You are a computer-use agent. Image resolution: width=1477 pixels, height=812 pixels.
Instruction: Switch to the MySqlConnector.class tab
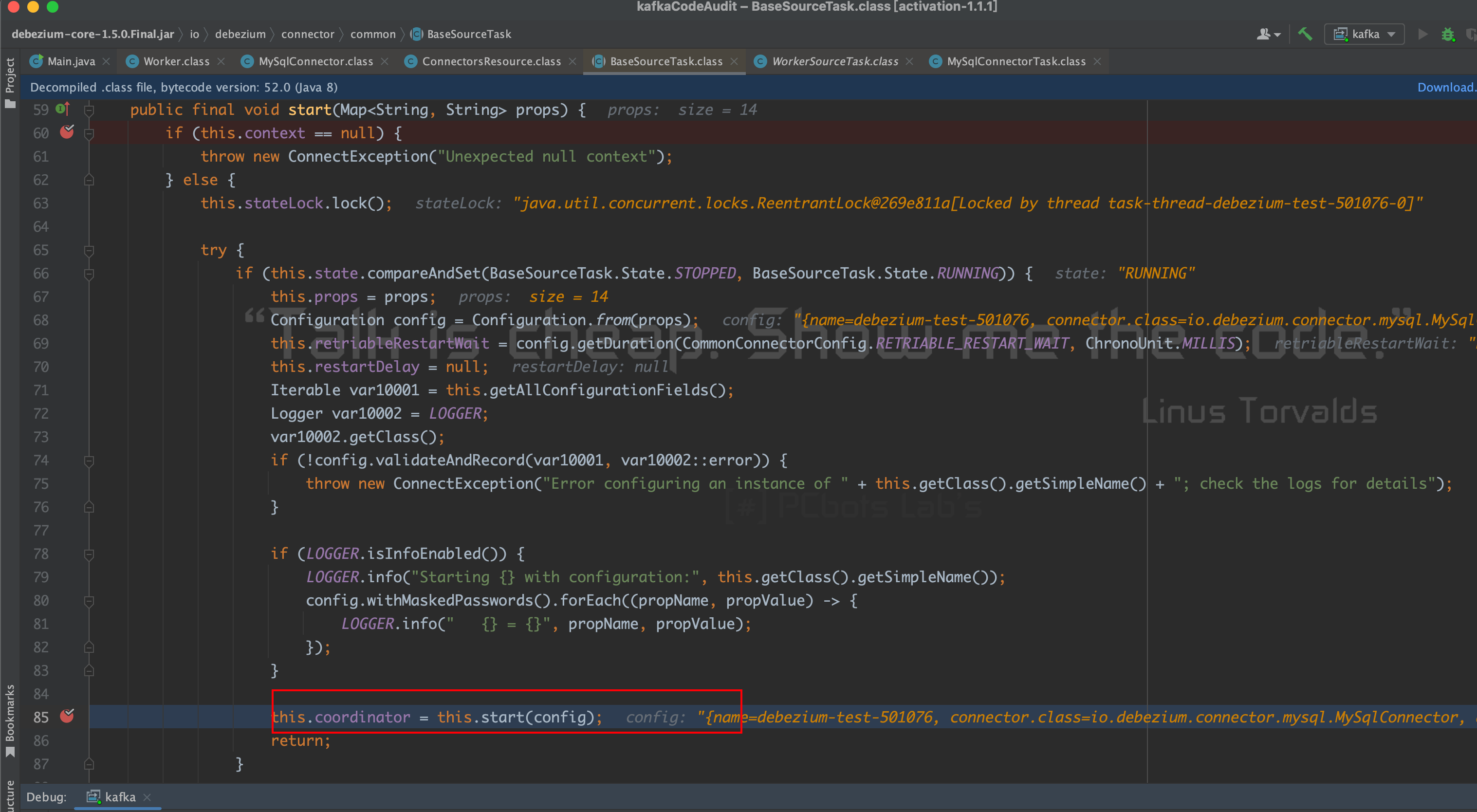coord(315,61)
